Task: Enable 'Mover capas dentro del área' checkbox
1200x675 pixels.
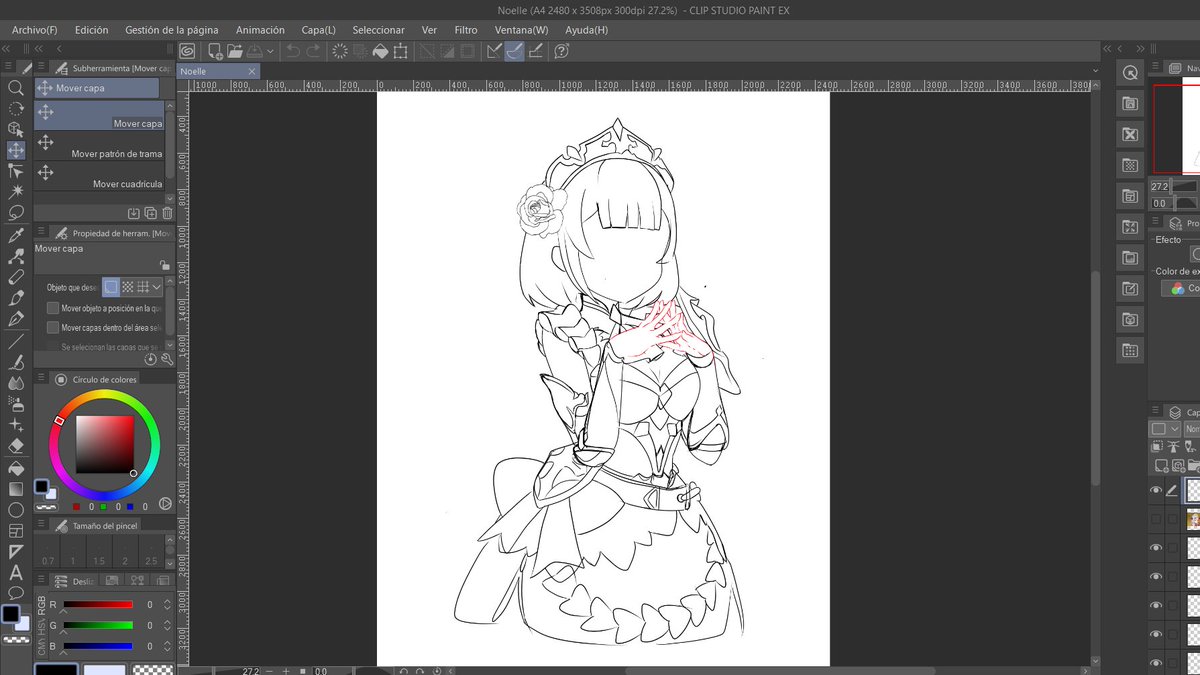Action: (53, 327)
